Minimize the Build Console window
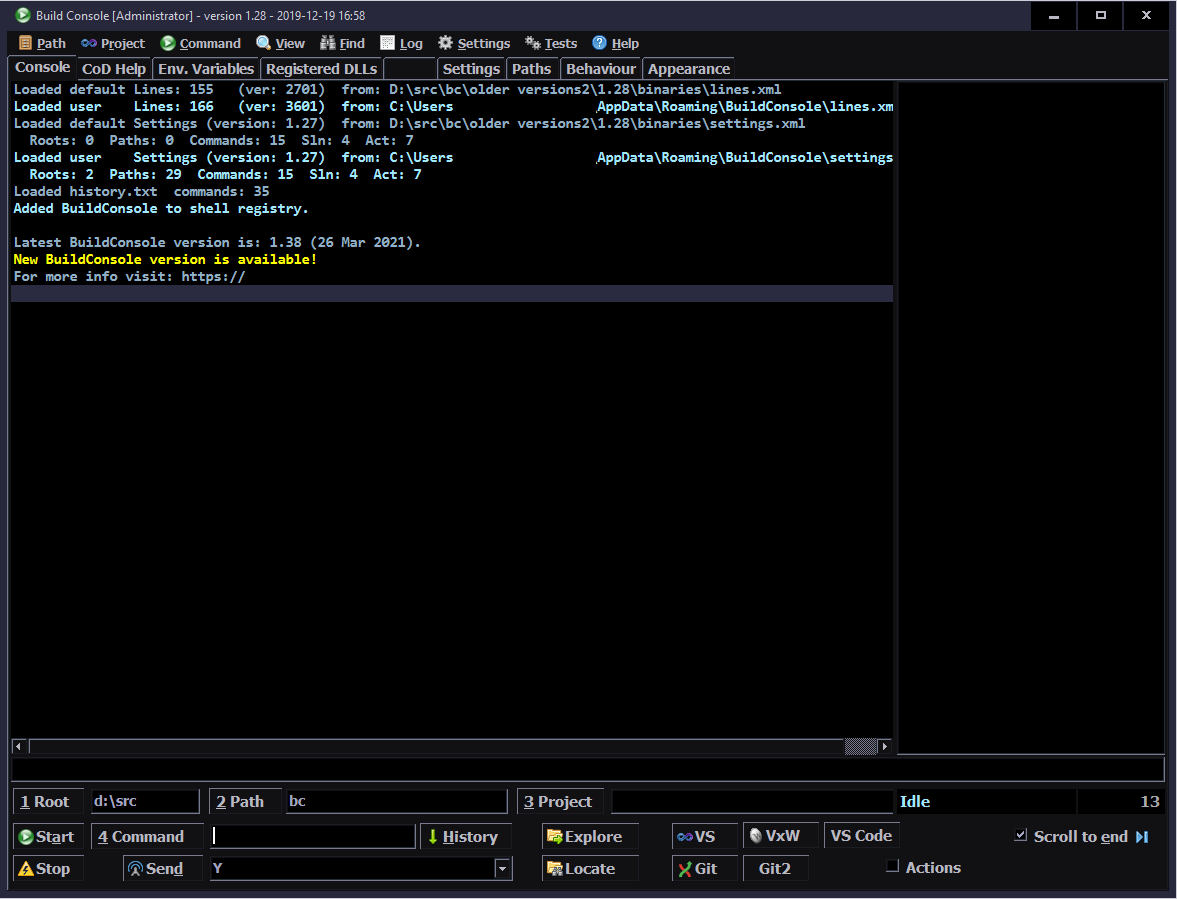The width and height of the screenshot is (1177, 899). pyautogui.click(x=1053, y=16)
